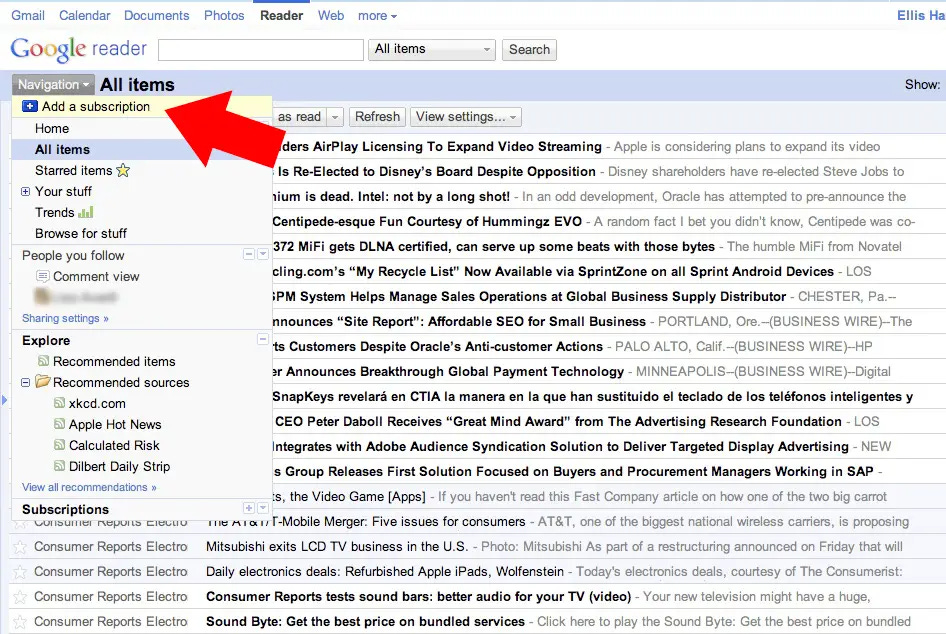Screen dimensions: 946x634
Task: Open Comment view
Action: click(96, 276)
